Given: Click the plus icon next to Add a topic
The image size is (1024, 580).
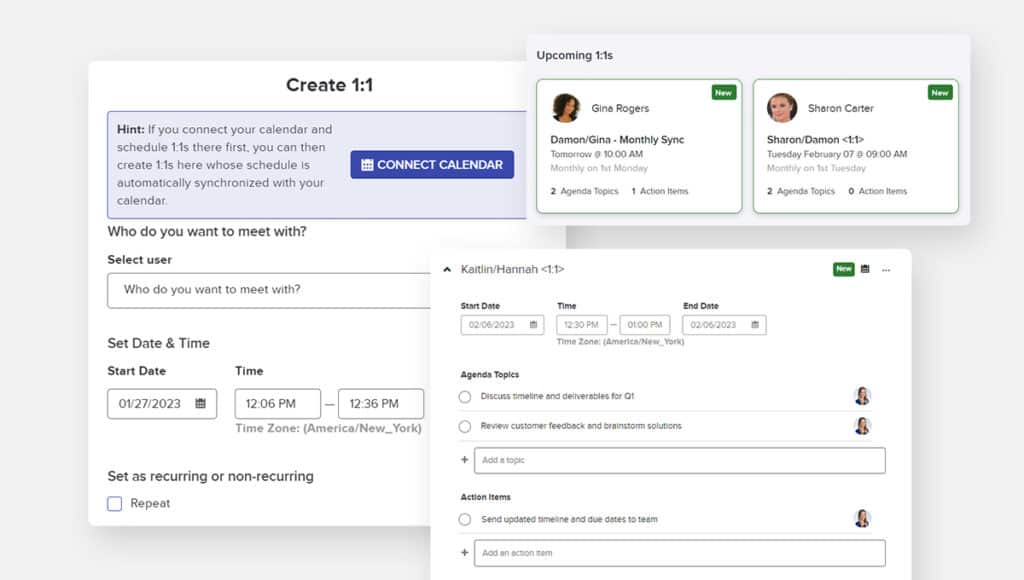Looking at the screenshot, I should click(464, 460).
